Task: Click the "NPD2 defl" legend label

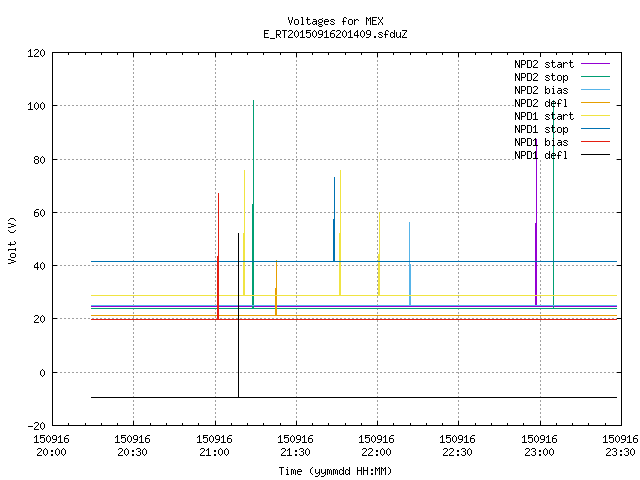Action: click(541, 103)
